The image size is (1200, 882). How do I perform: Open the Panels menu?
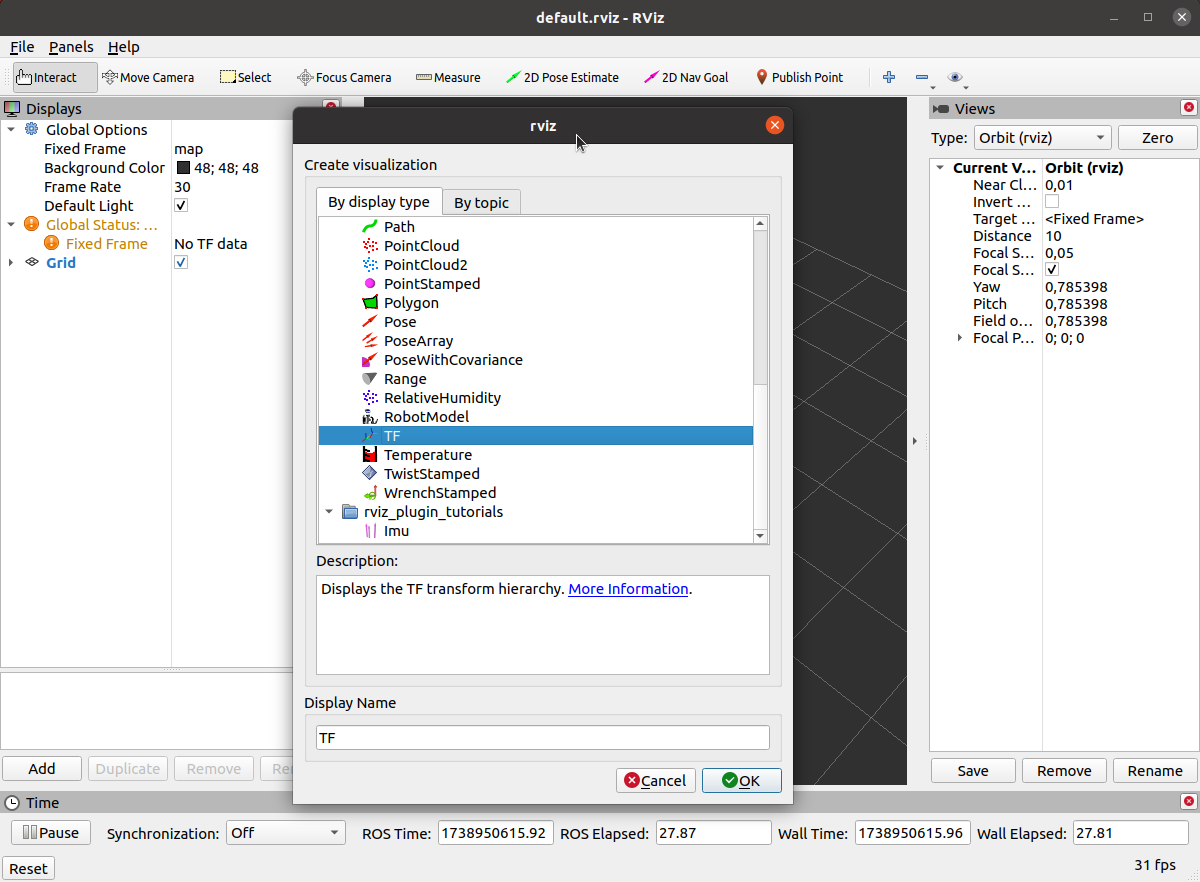[x=71, y=47]
